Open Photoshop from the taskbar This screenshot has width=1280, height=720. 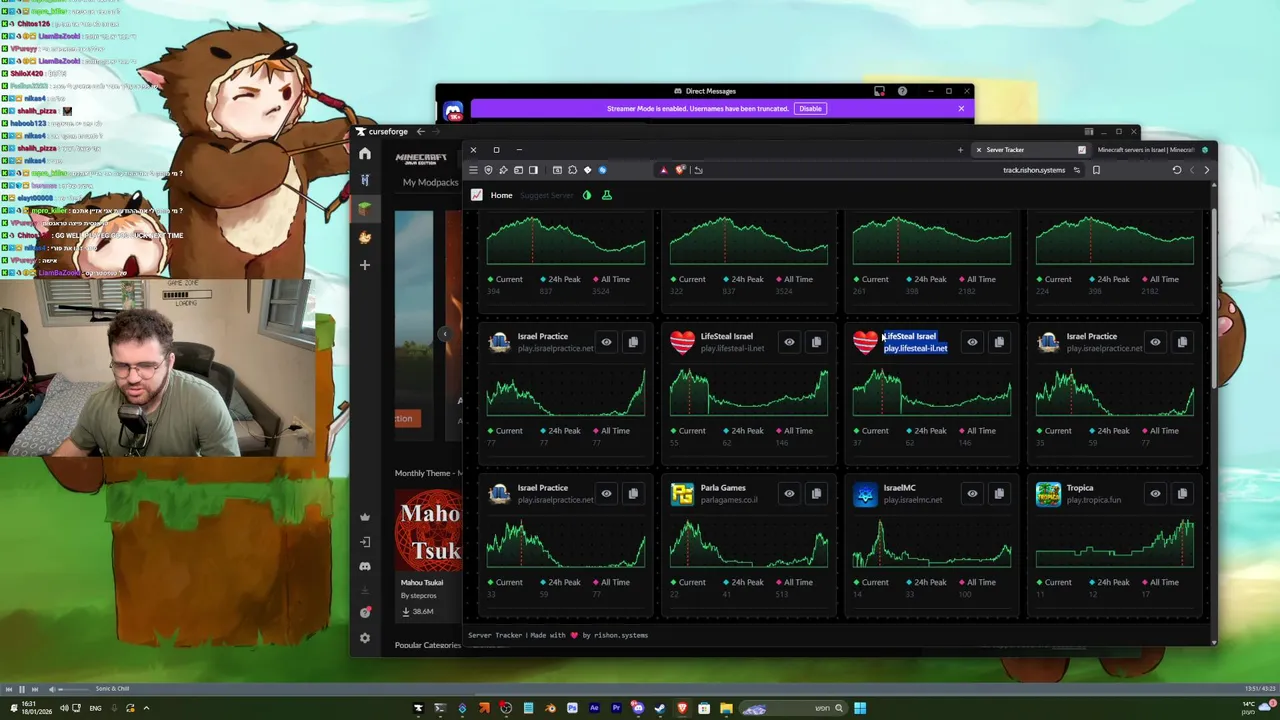pyautogui.click(x=572, y=708)
